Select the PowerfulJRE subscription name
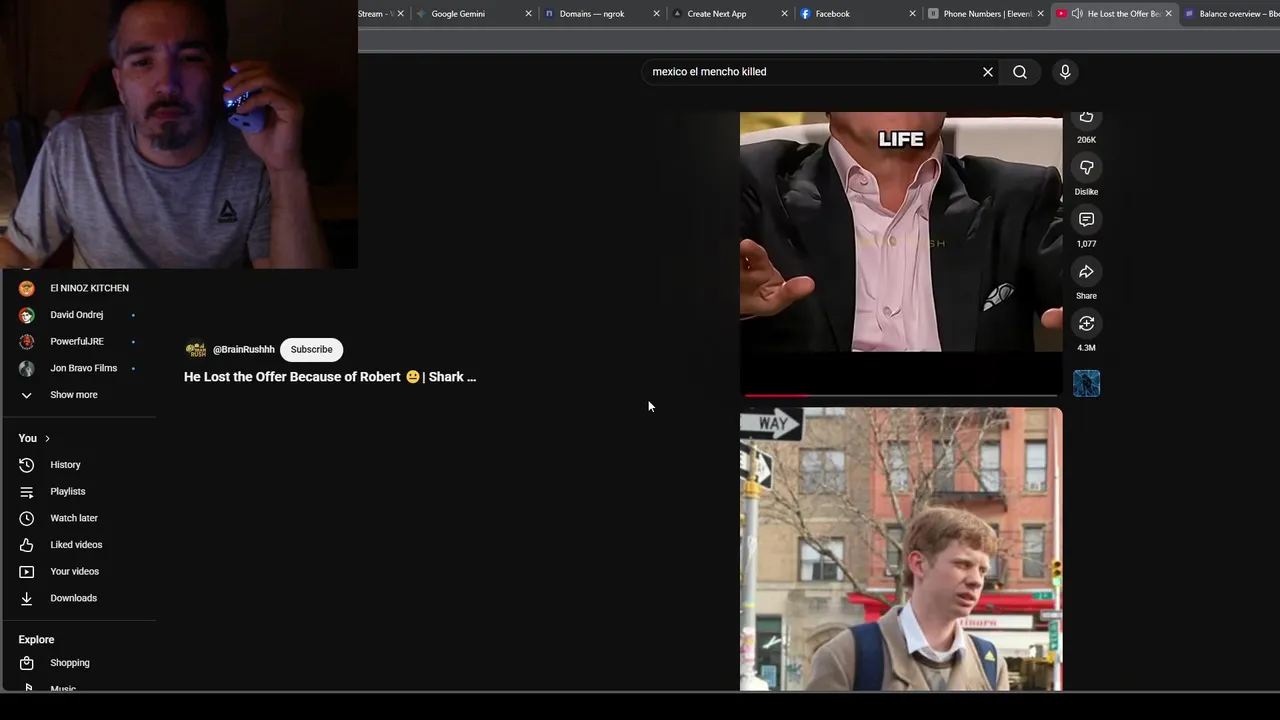Screen dimensions: 1280x720 tap(77, 342)
